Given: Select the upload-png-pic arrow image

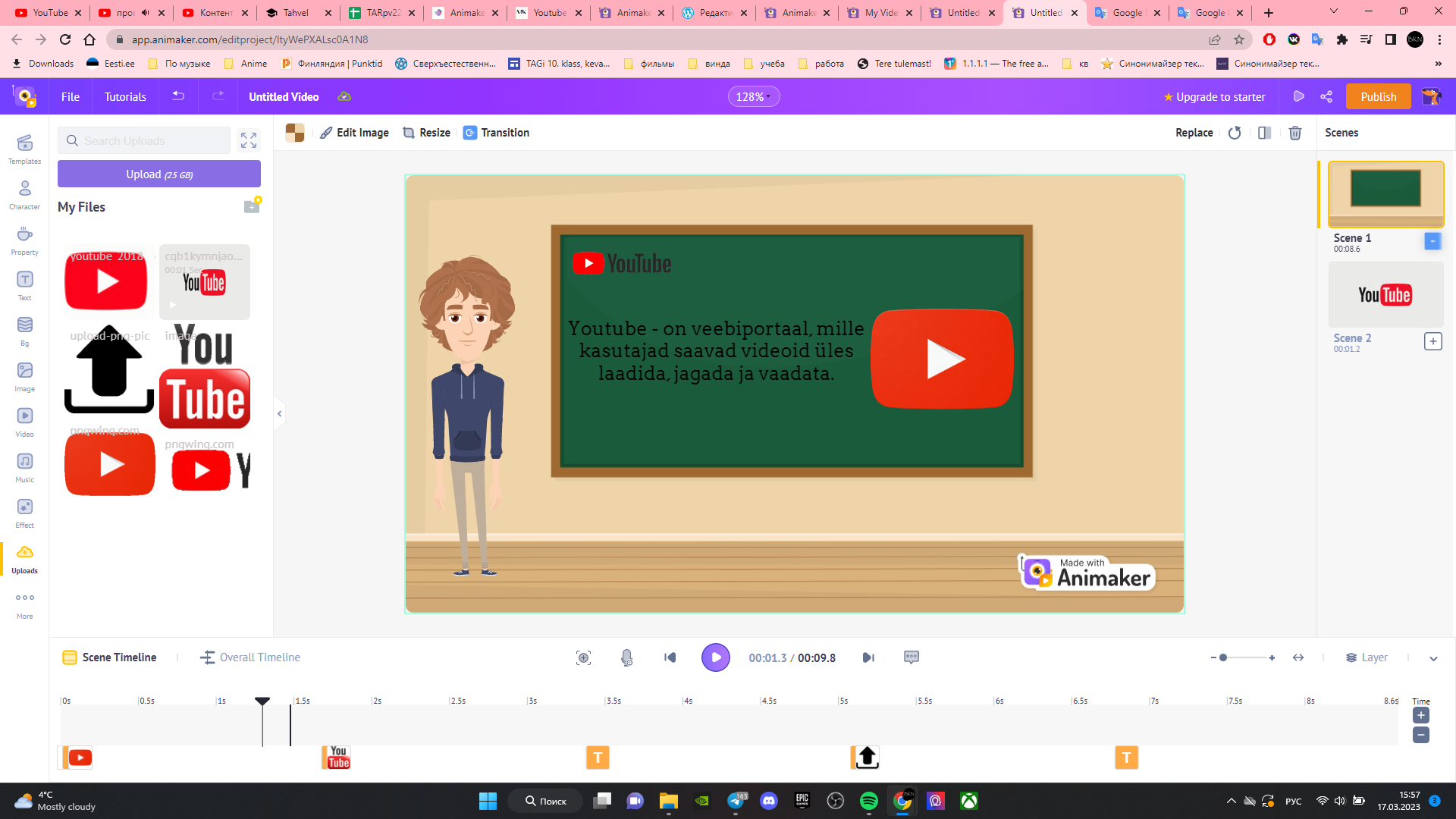Looking at the screenshot, I should point(110,369).
